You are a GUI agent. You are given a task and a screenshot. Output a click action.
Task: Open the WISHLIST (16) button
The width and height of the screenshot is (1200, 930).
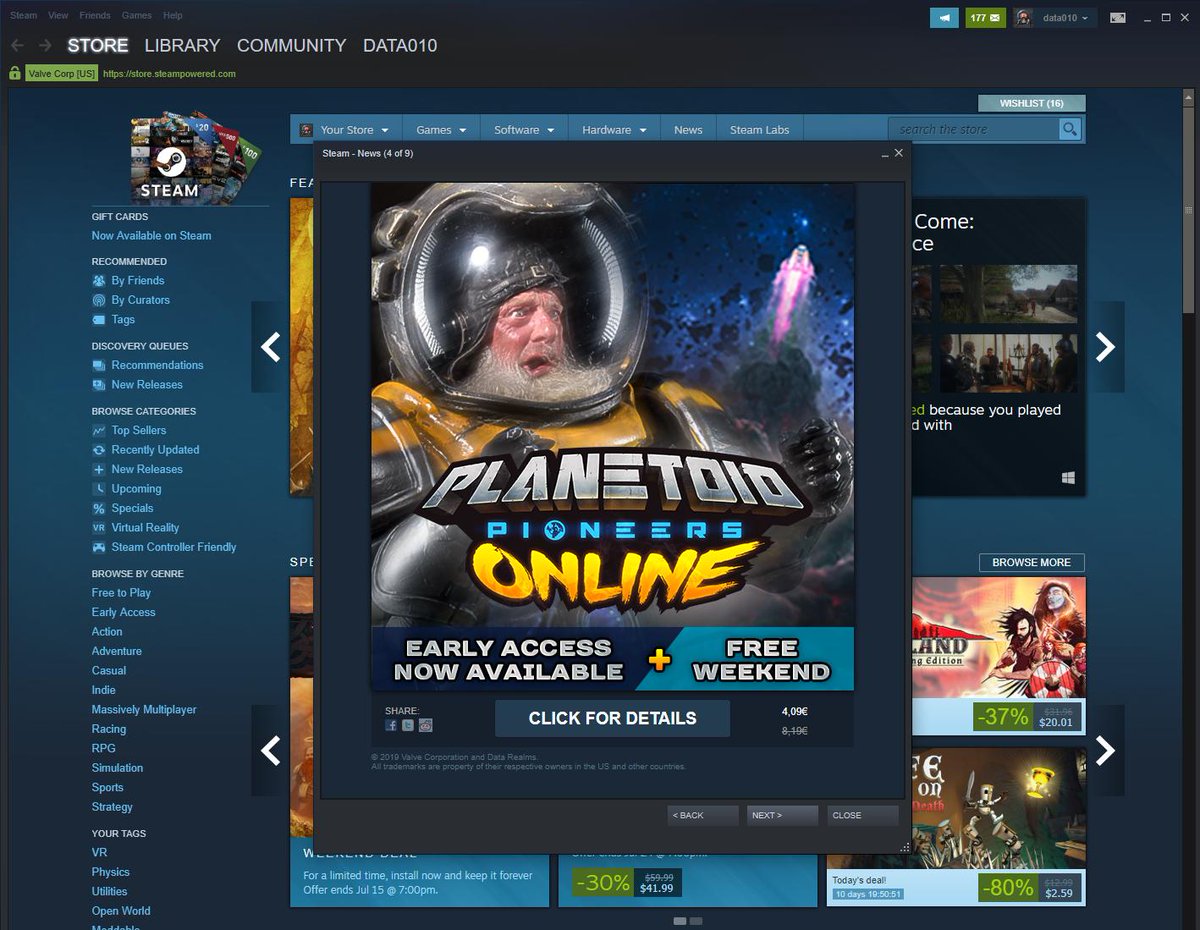[1031, 103]
